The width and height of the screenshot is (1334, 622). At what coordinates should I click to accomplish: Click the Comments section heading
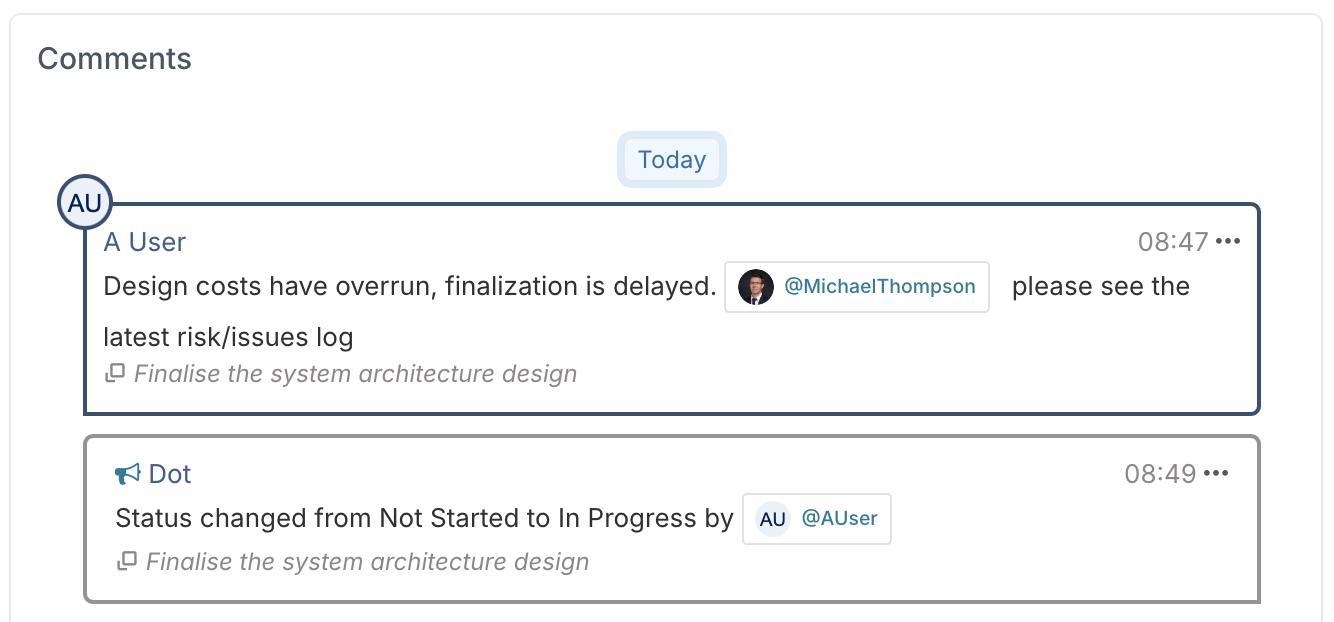click(115, 59)
